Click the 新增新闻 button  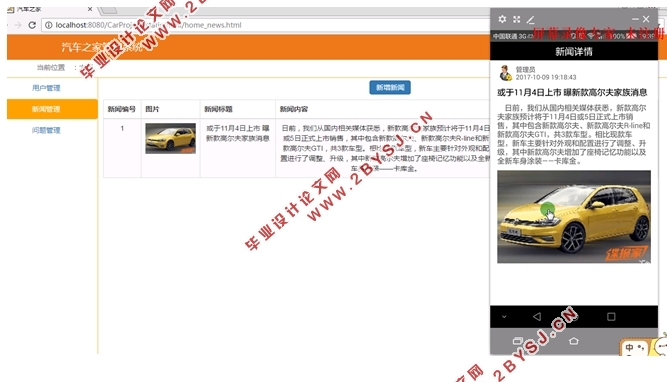click(390, 87)
